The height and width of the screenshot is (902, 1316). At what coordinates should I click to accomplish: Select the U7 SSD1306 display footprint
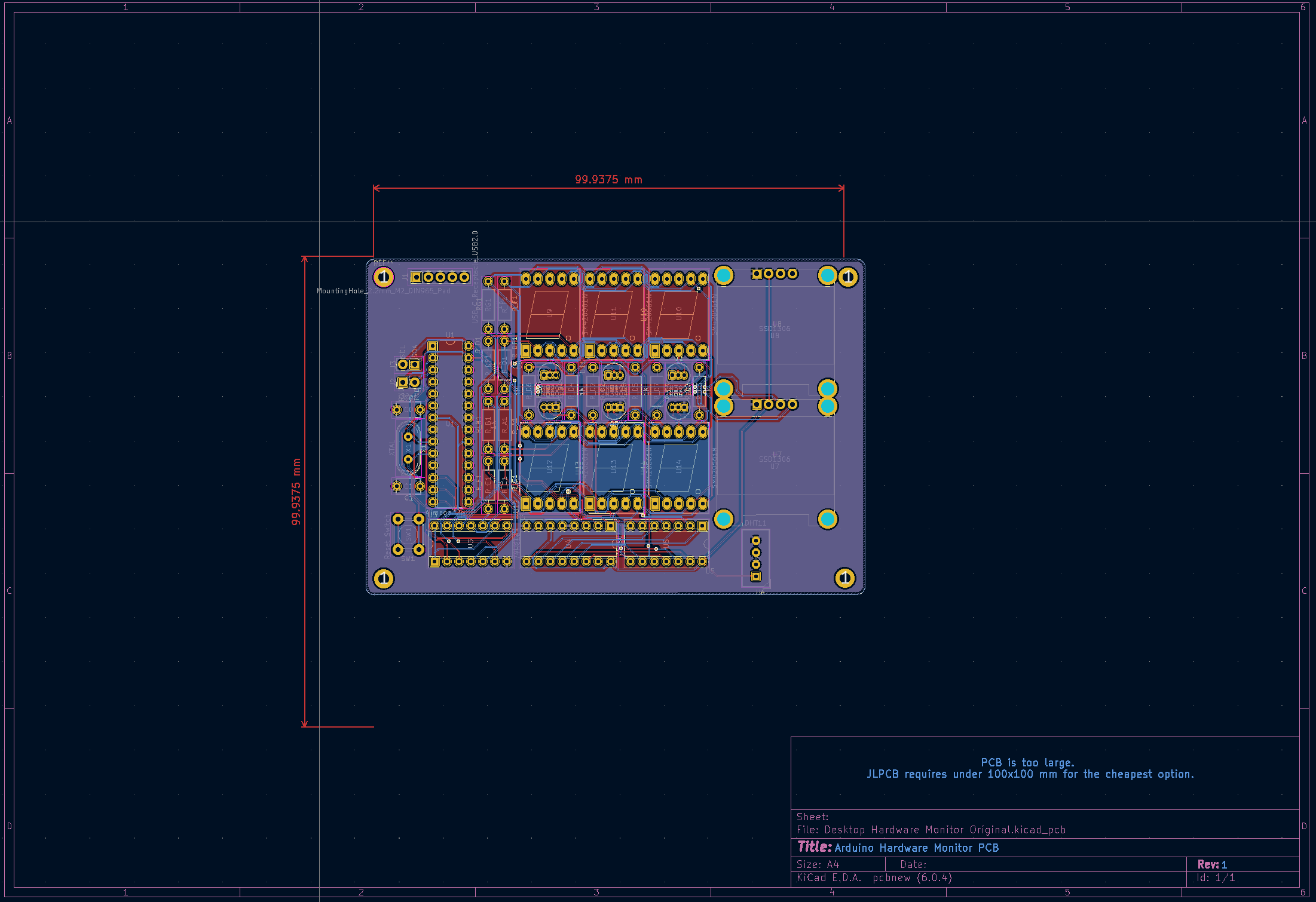776,460
